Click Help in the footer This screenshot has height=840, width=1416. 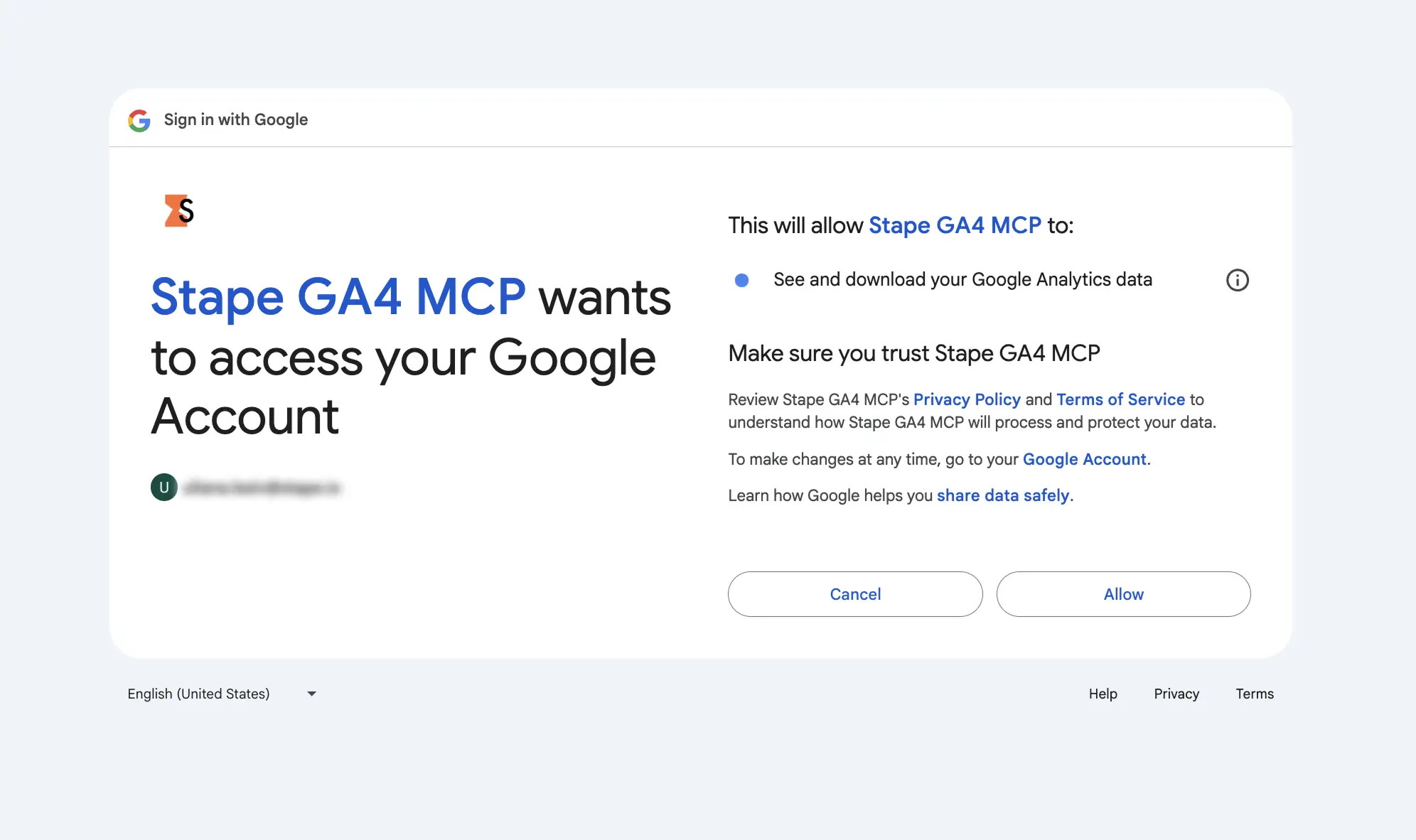(x=1102, y=694)
